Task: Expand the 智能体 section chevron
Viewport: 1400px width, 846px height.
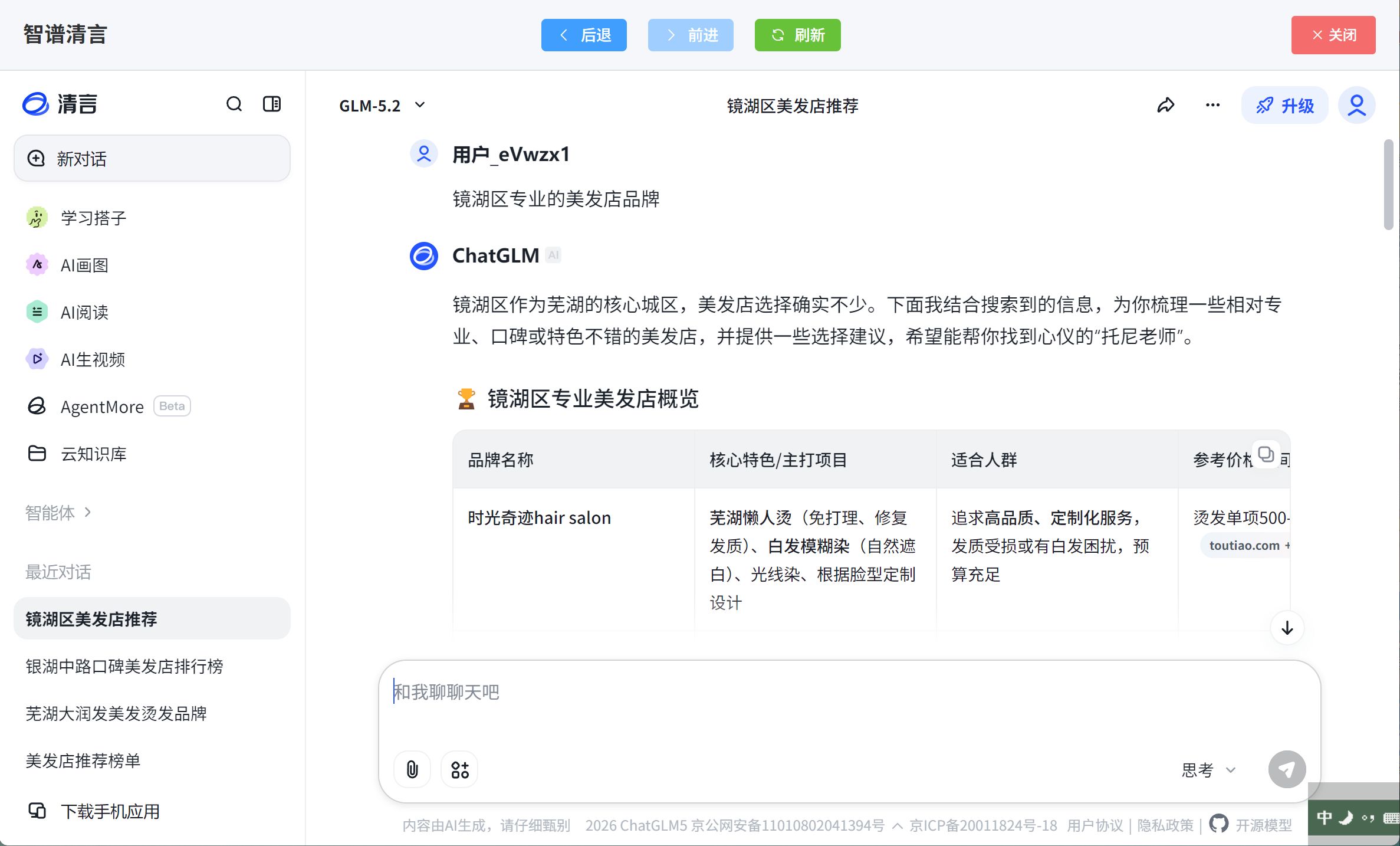Action: (x=88, y=512)
